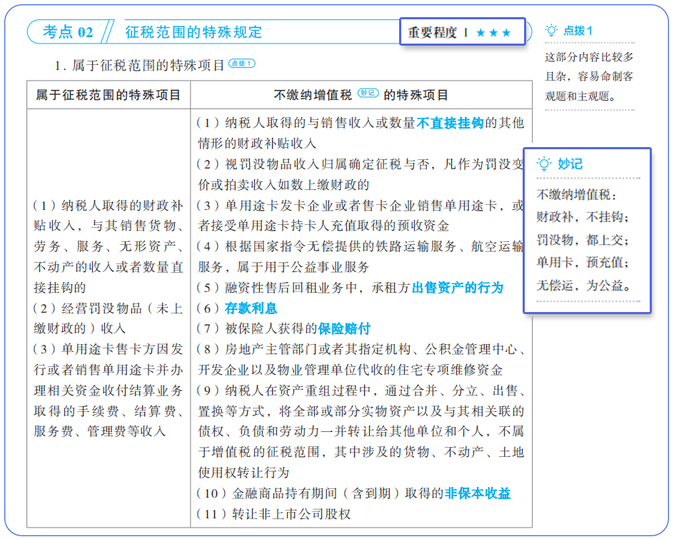The width and height of the screenshot is (674, 539).
Task: Click the 妙记 badge in table header
Action: click(367, 94)
